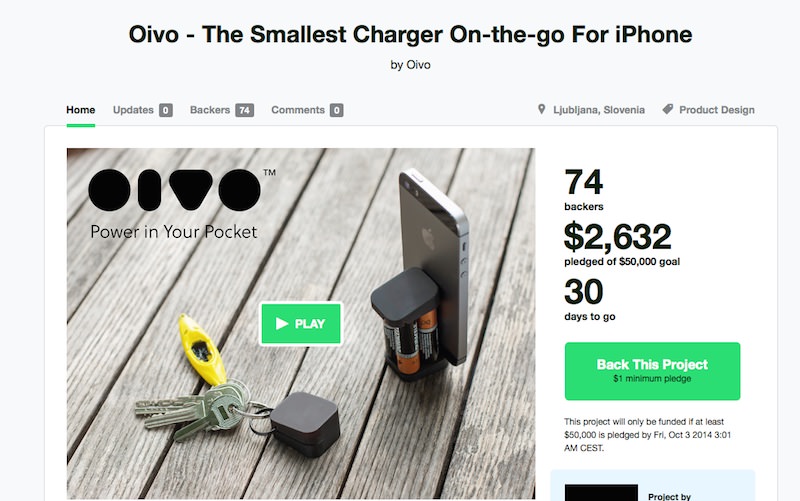Click the Back This Project button
This screenshot has height=501, width=800.
pos(652,371)
